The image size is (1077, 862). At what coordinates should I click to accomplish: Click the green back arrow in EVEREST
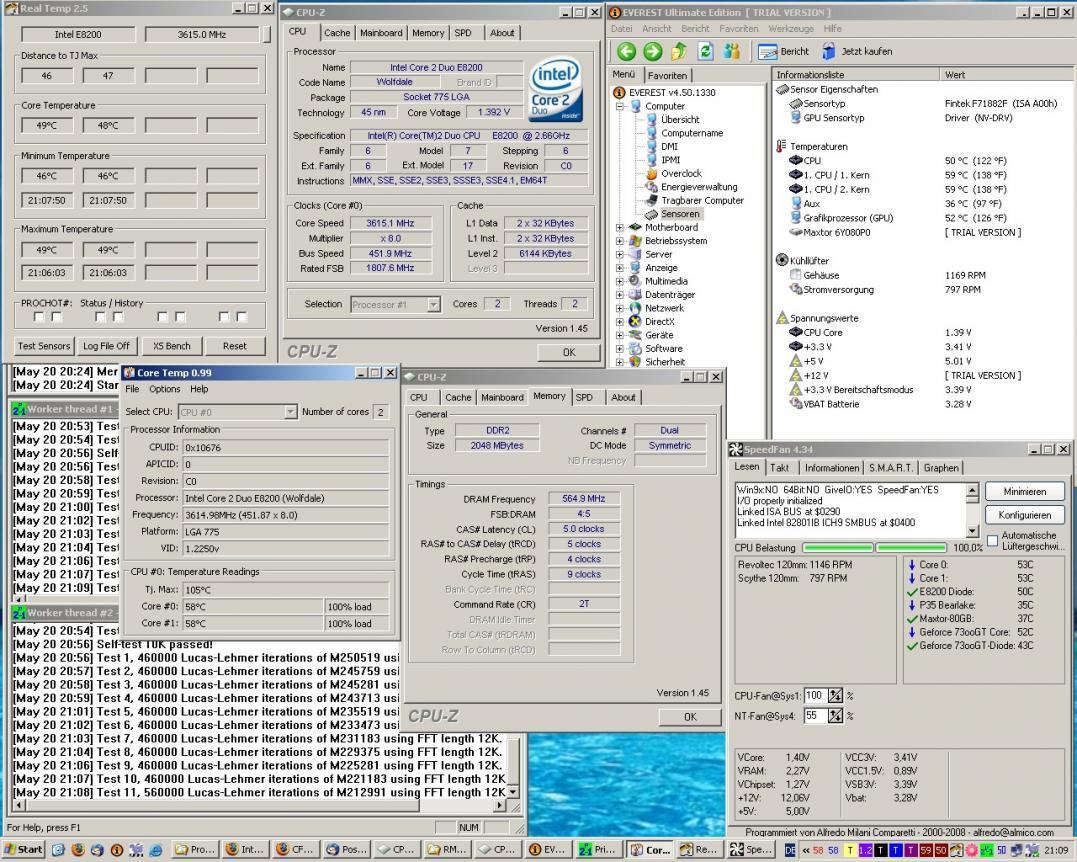(626, 51)
